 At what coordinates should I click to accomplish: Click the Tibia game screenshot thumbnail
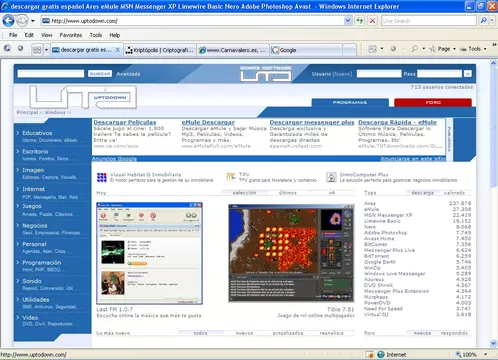291,253
